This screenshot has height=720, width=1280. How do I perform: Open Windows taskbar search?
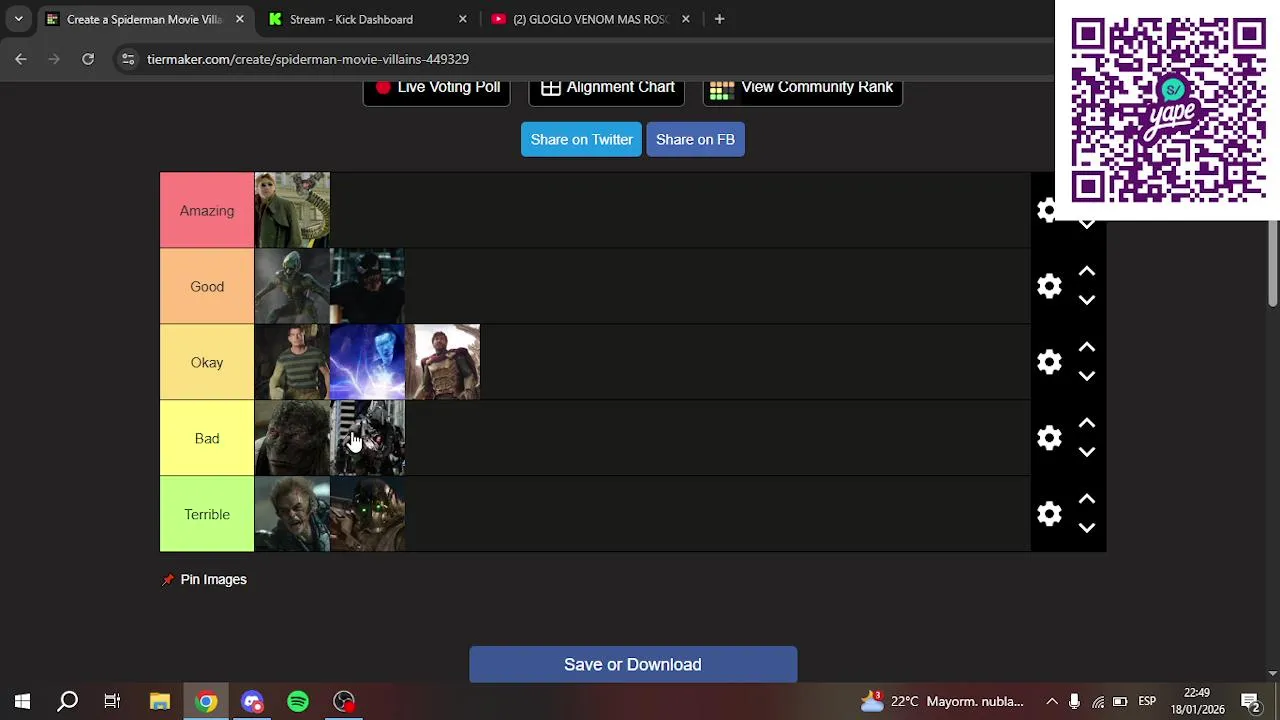67,701
